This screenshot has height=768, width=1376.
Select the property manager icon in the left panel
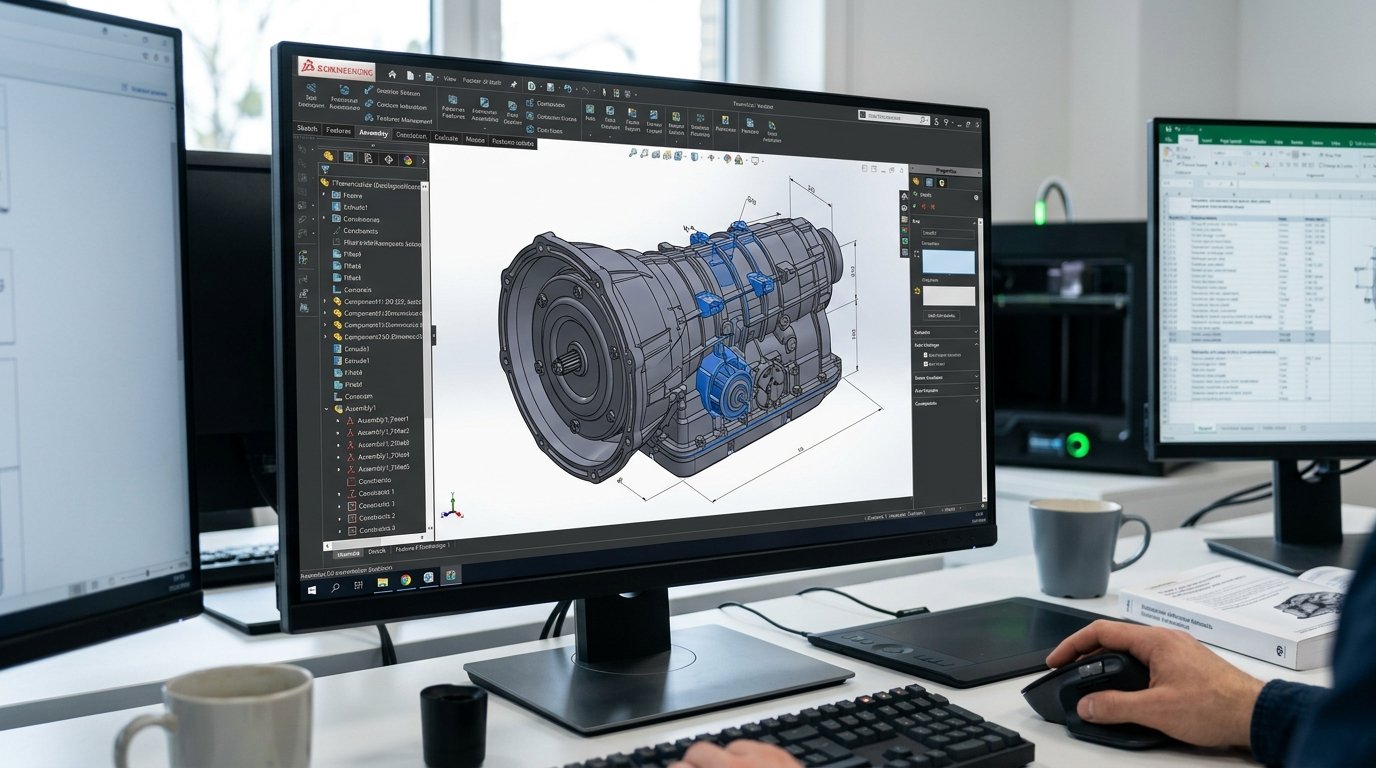tap(348, 157)
